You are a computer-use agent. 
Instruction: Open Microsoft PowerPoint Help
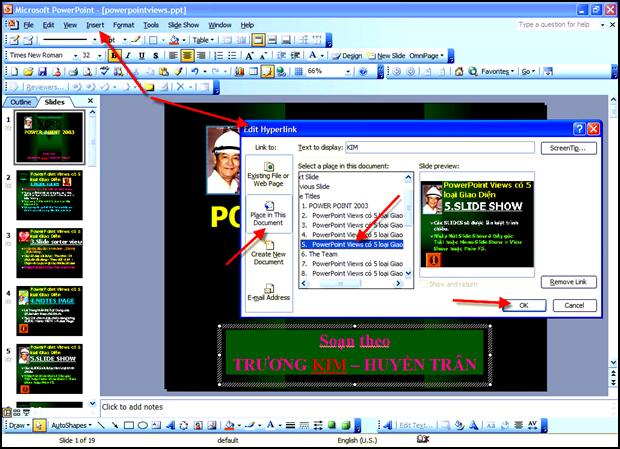pos(363,72)
